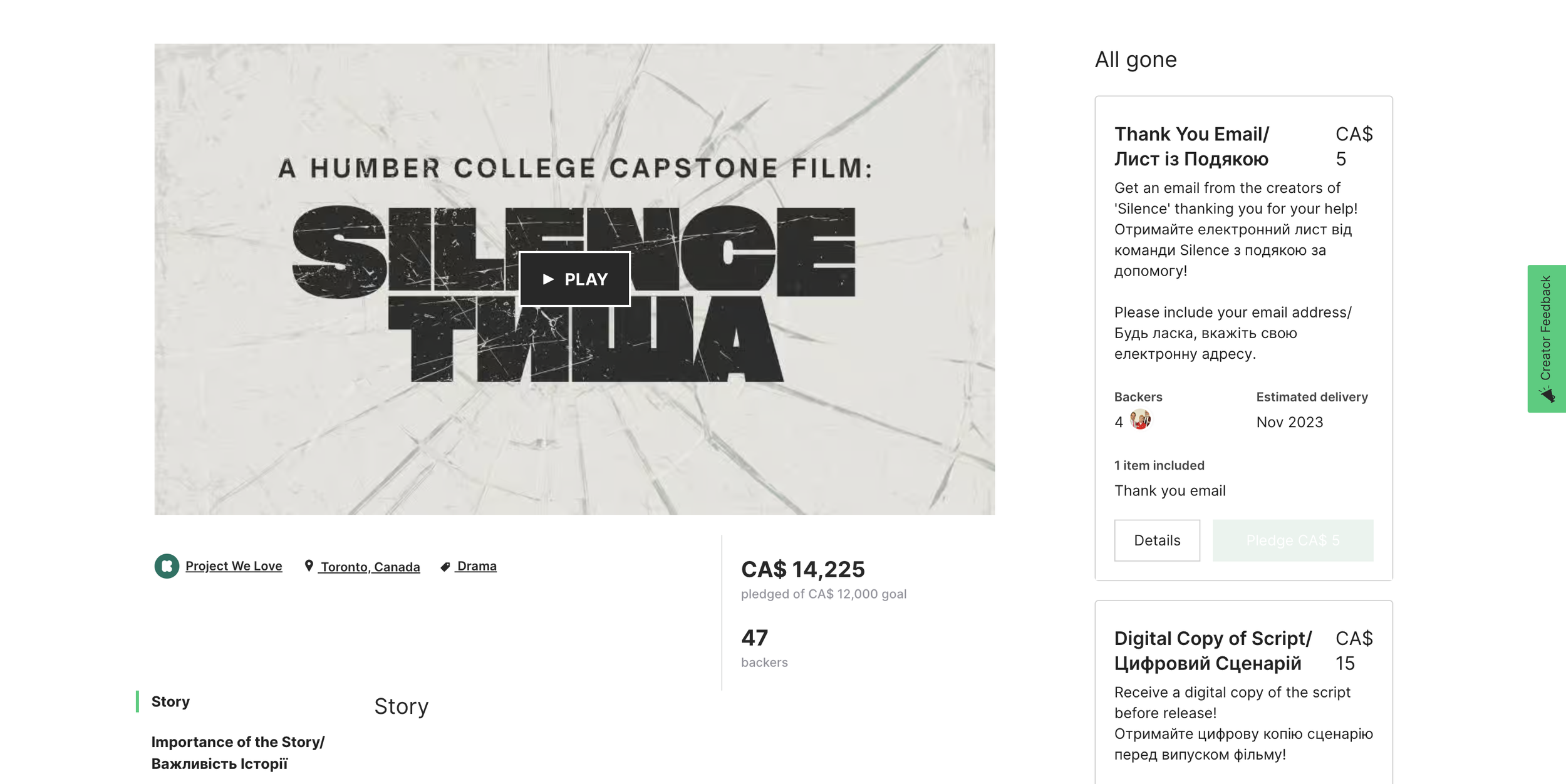Select Story in the side navigation
The height and width of the screenshot is (784, 1566).
(170, 701)
